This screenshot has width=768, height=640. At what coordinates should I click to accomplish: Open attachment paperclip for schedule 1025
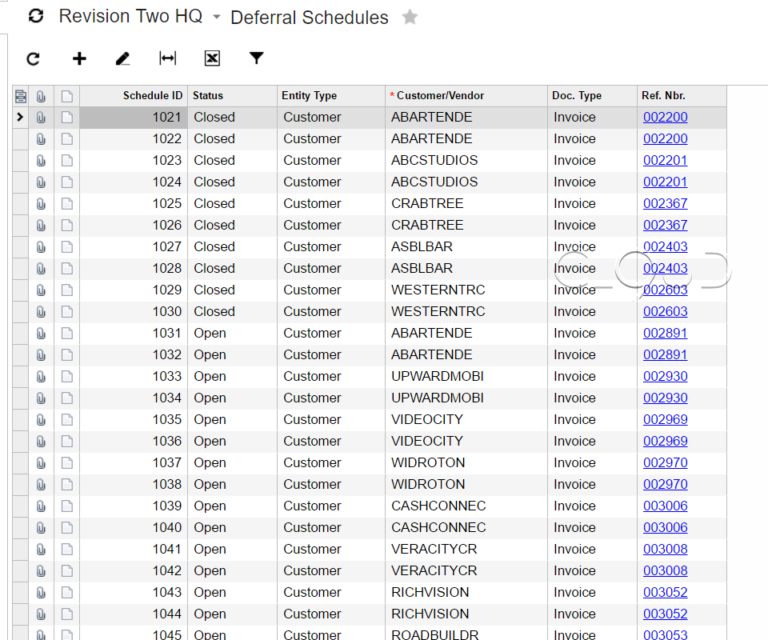[x=41, y=204]
